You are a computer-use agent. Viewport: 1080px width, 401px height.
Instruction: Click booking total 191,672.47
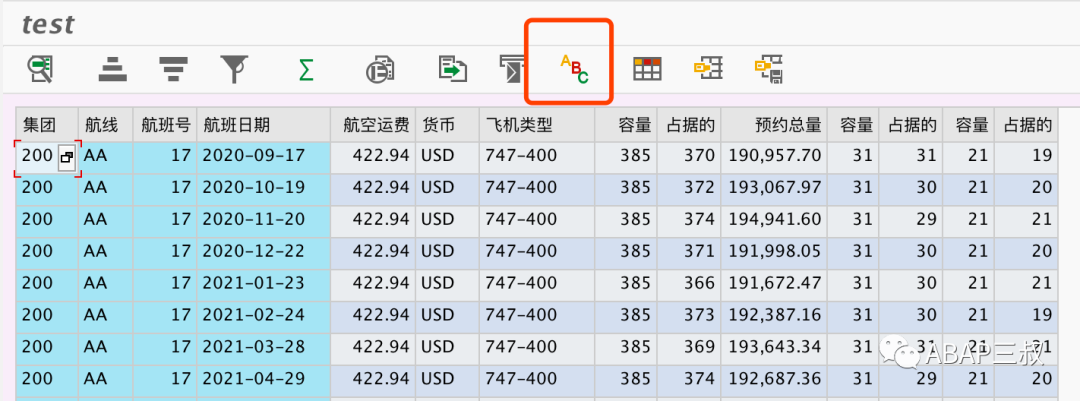click(x=774, y=283)
